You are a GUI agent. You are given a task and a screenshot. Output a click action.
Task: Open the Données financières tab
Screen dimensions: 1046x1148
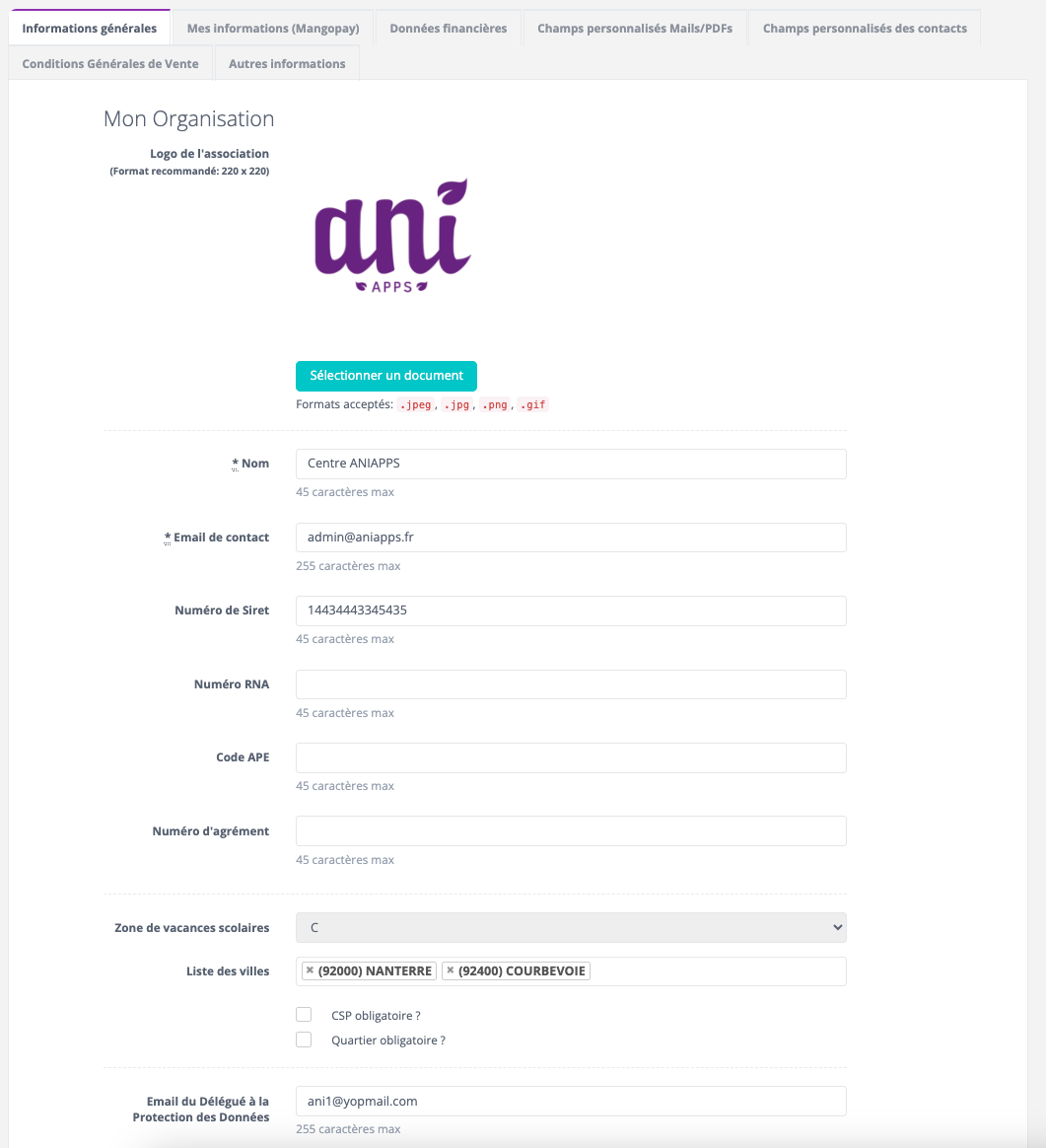click(448, 28)
